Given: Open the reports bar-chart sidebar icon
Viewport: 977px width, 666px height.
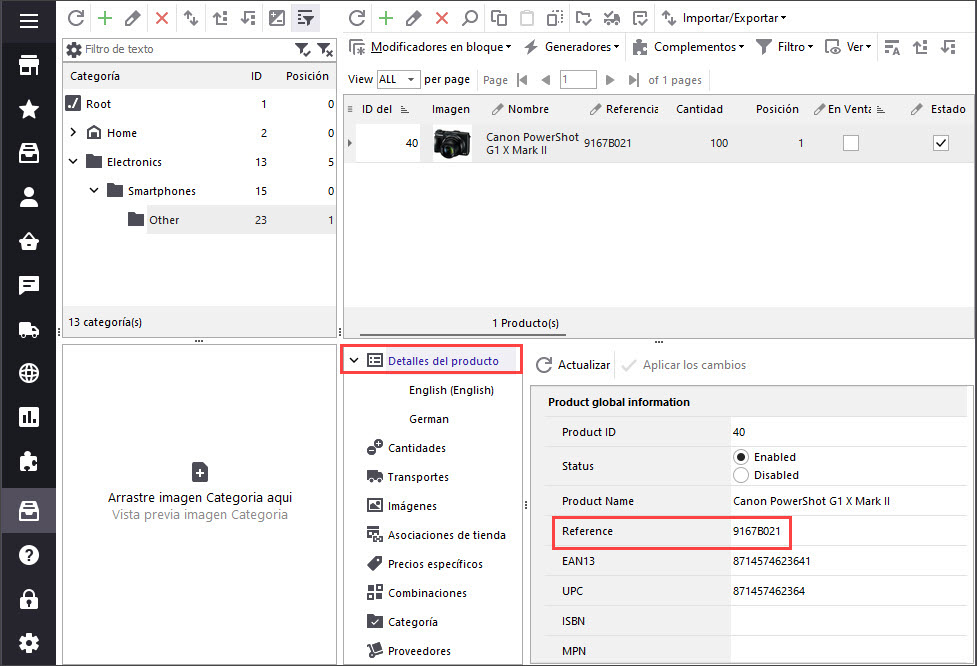Looking at the screenshot, I should click(29, 417).
